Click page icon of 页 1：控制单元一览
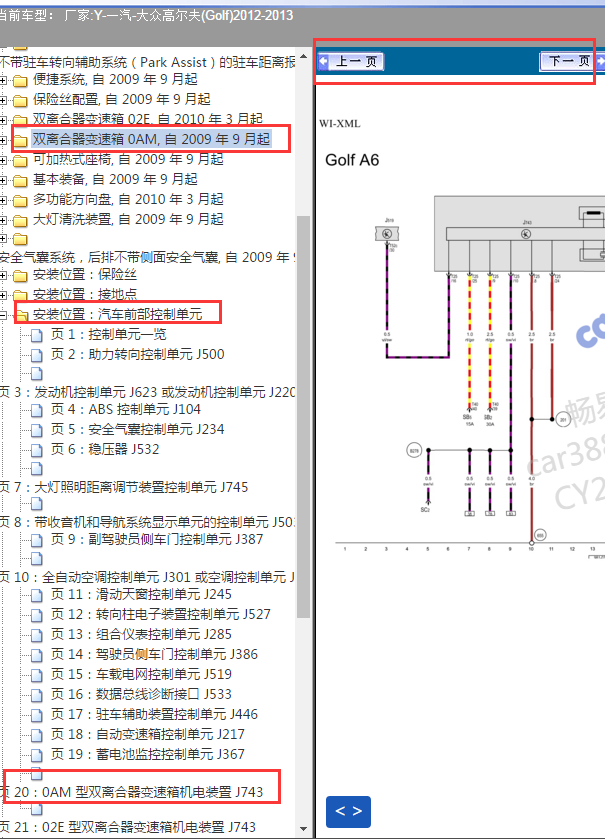This screenshot has height=839, width=605. (x=37, y=336)
